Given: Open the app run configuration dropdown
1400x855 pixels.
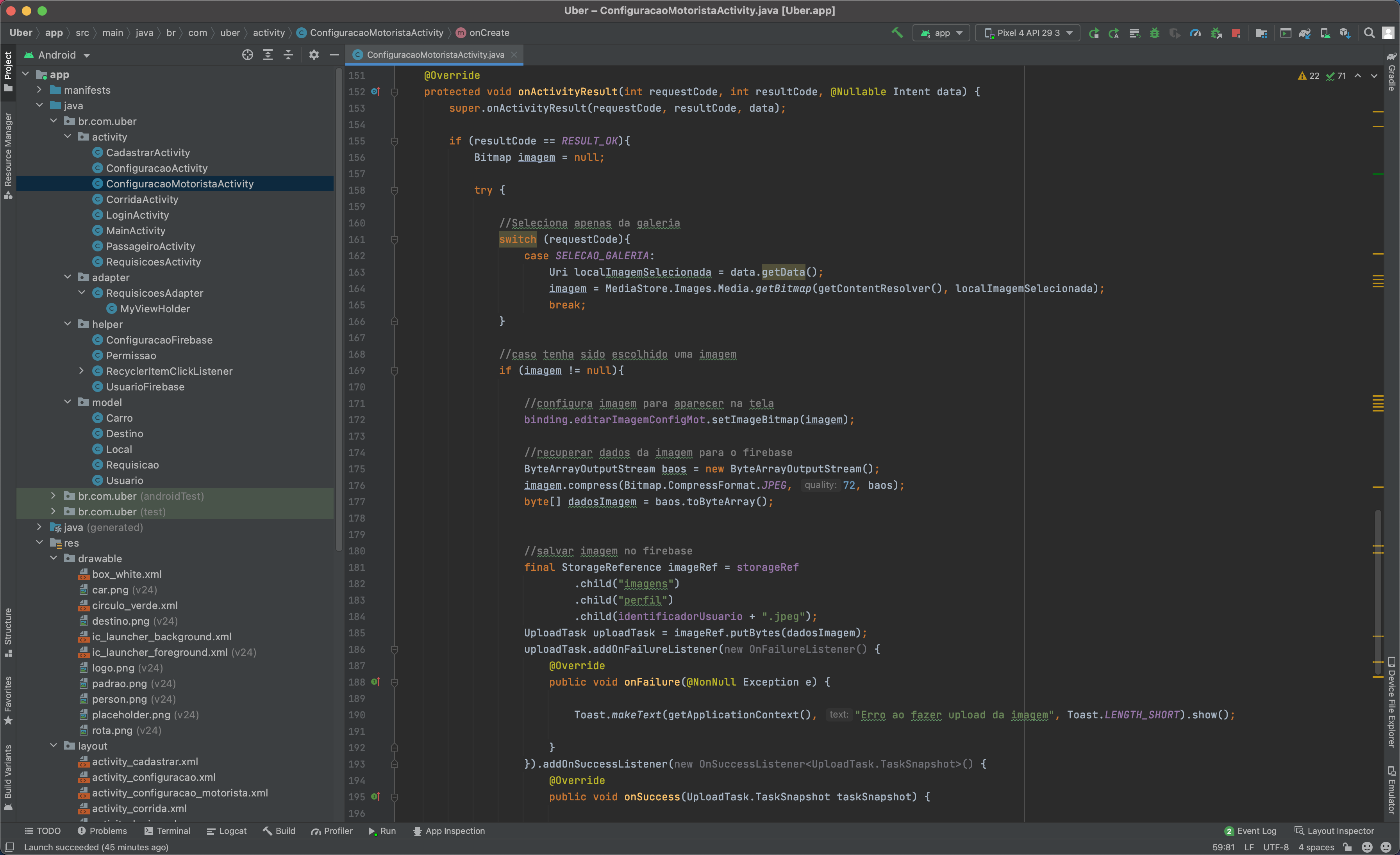Looking at the screenshot, I should click(941, 33).
